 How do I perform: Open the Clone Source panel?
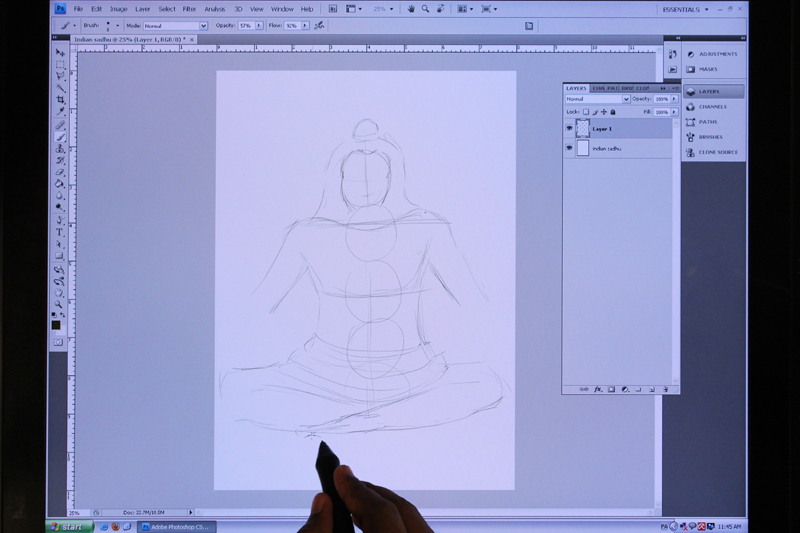714,152
